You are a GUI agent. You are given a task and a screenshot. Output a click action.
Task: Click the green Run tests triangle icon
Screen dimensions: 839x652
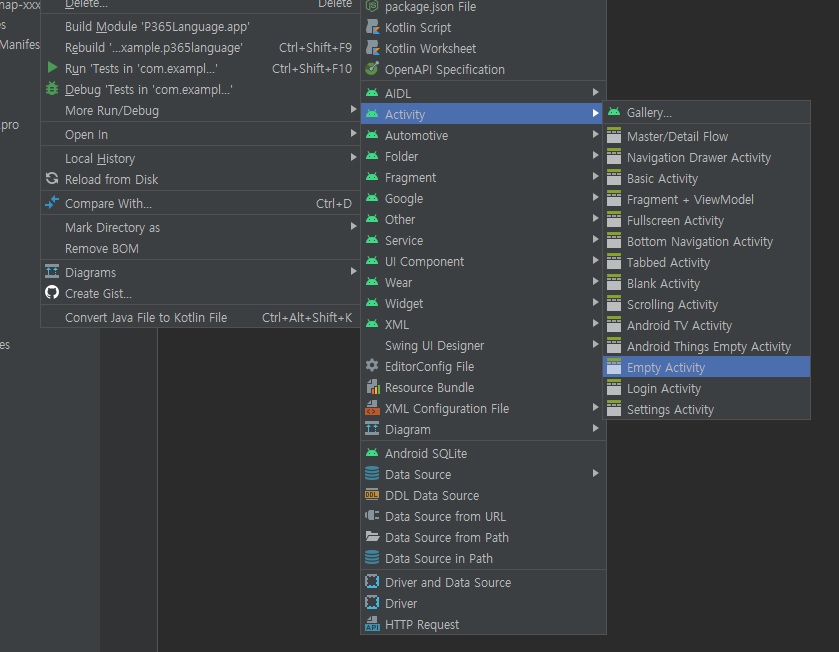52,67
